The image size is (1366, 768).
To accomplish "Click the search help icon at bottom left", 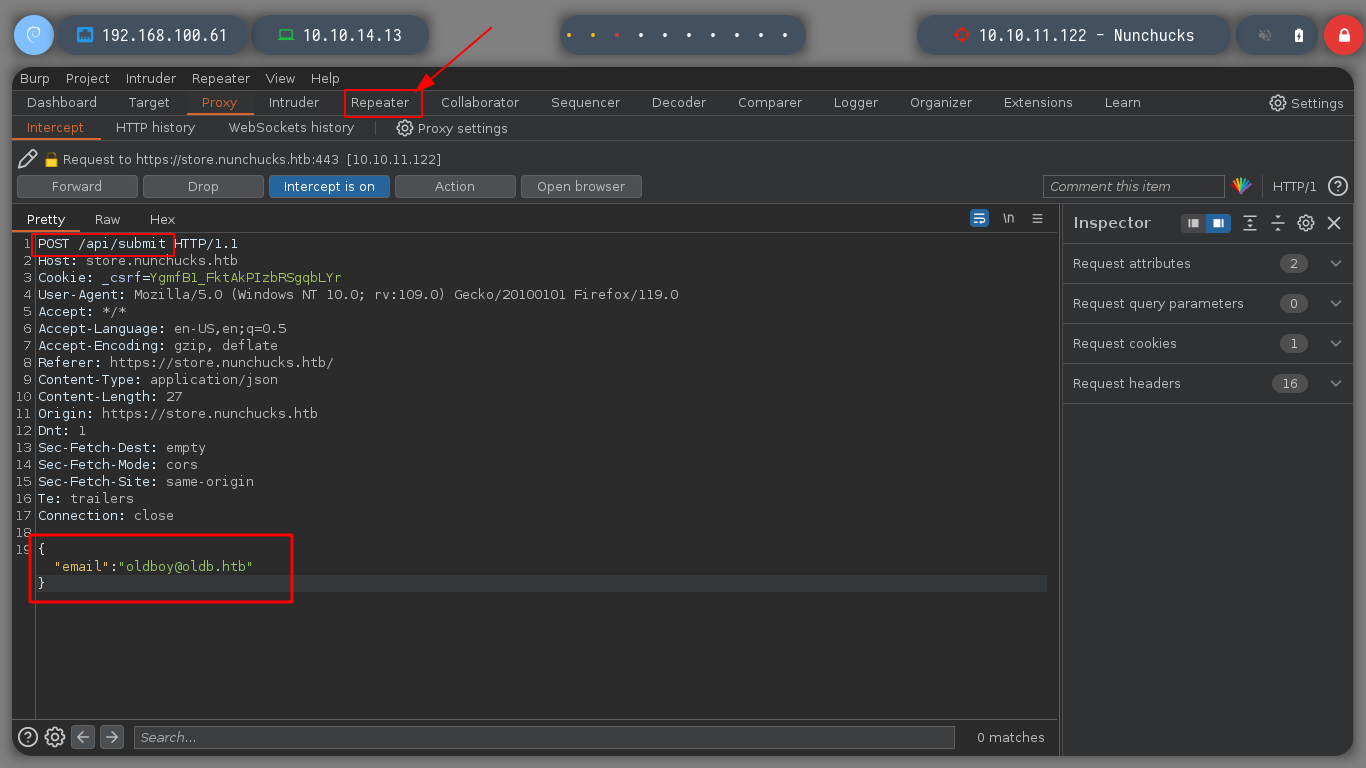I will (x=28, y=737).
